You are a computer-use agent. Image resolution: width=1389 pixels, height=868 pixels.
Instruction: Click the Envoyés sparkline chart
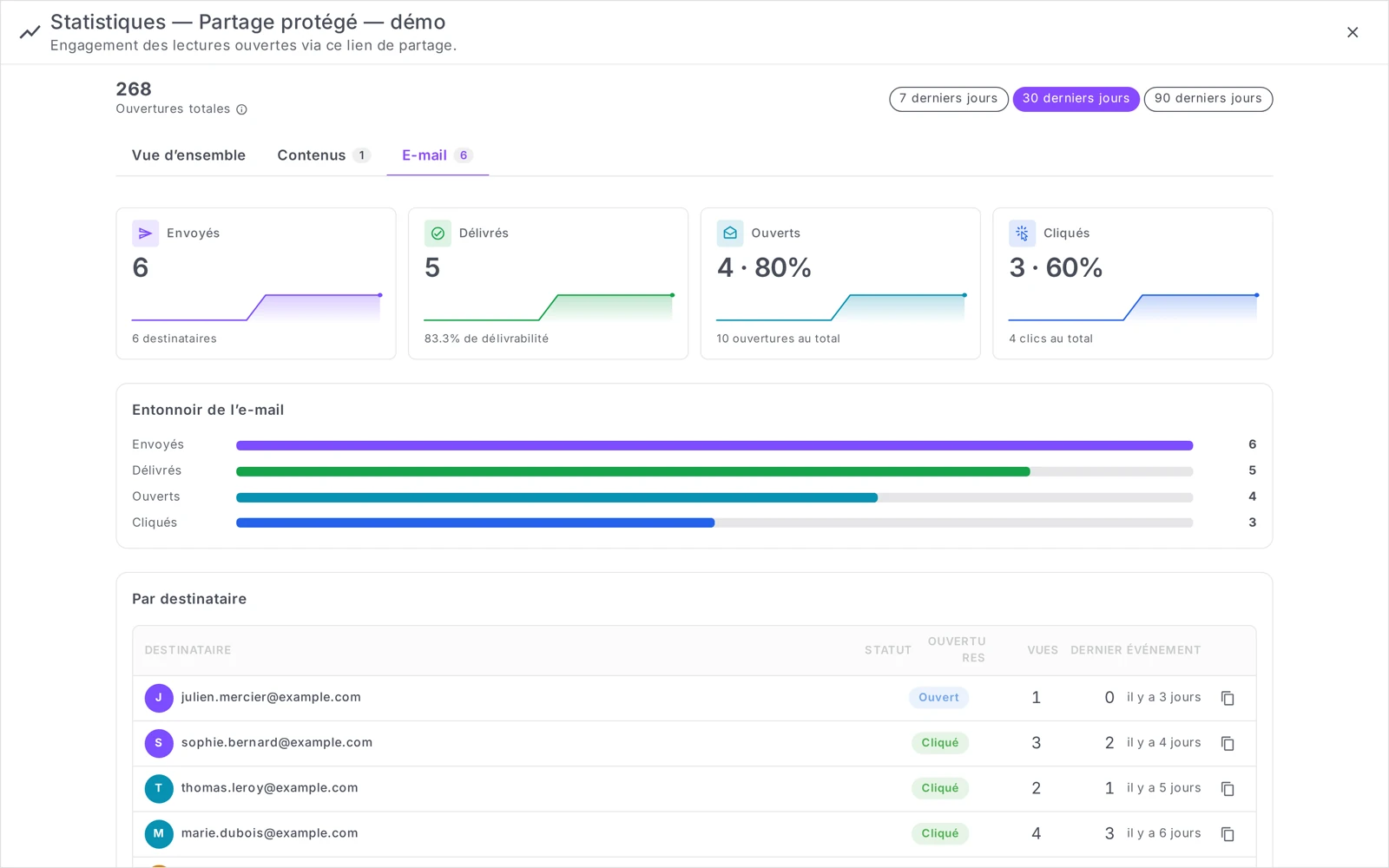pos(256,308)
